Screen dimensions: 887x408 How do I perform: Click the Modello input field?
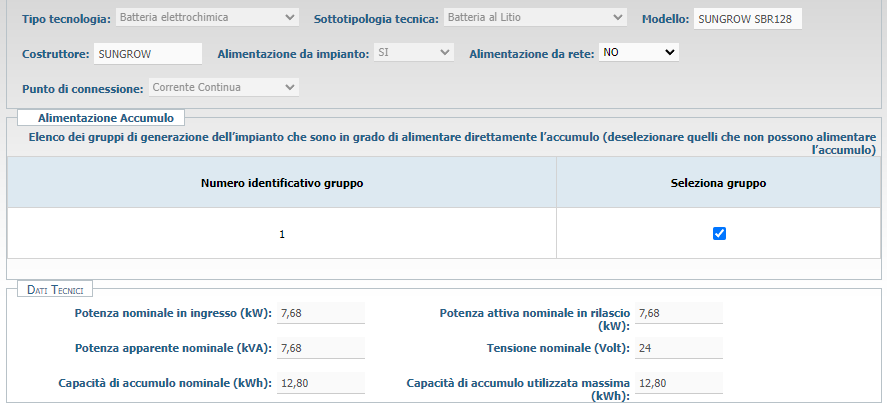[x=748, y=18]
